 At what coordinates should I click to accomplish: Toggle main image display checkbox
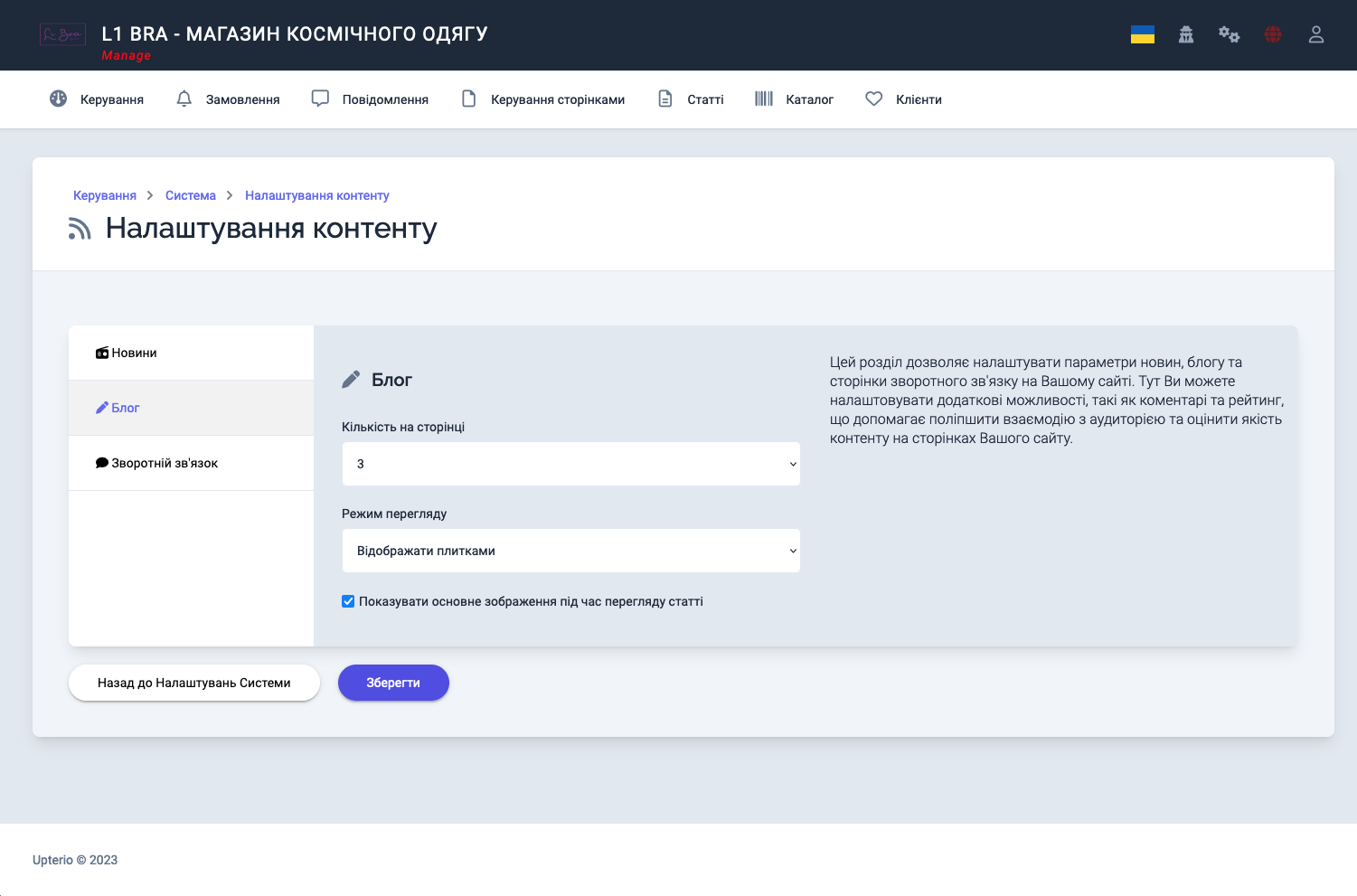point(348,601)
